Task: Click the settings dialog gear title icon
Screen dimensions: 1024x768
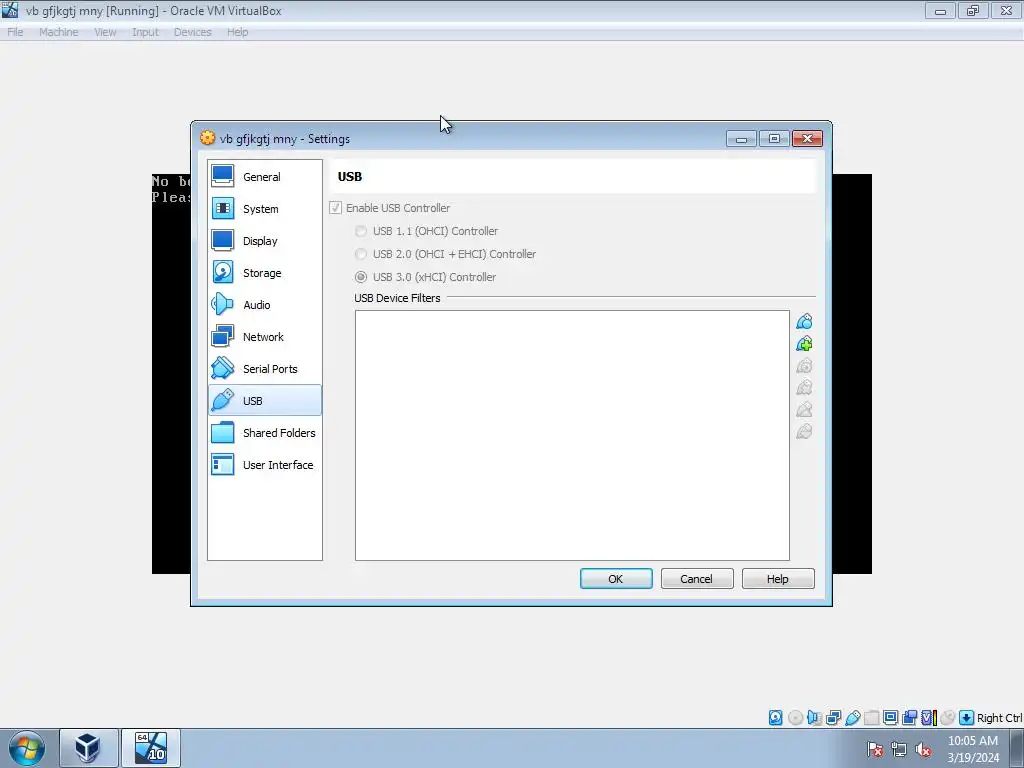Action: click(x=207, y=138)
